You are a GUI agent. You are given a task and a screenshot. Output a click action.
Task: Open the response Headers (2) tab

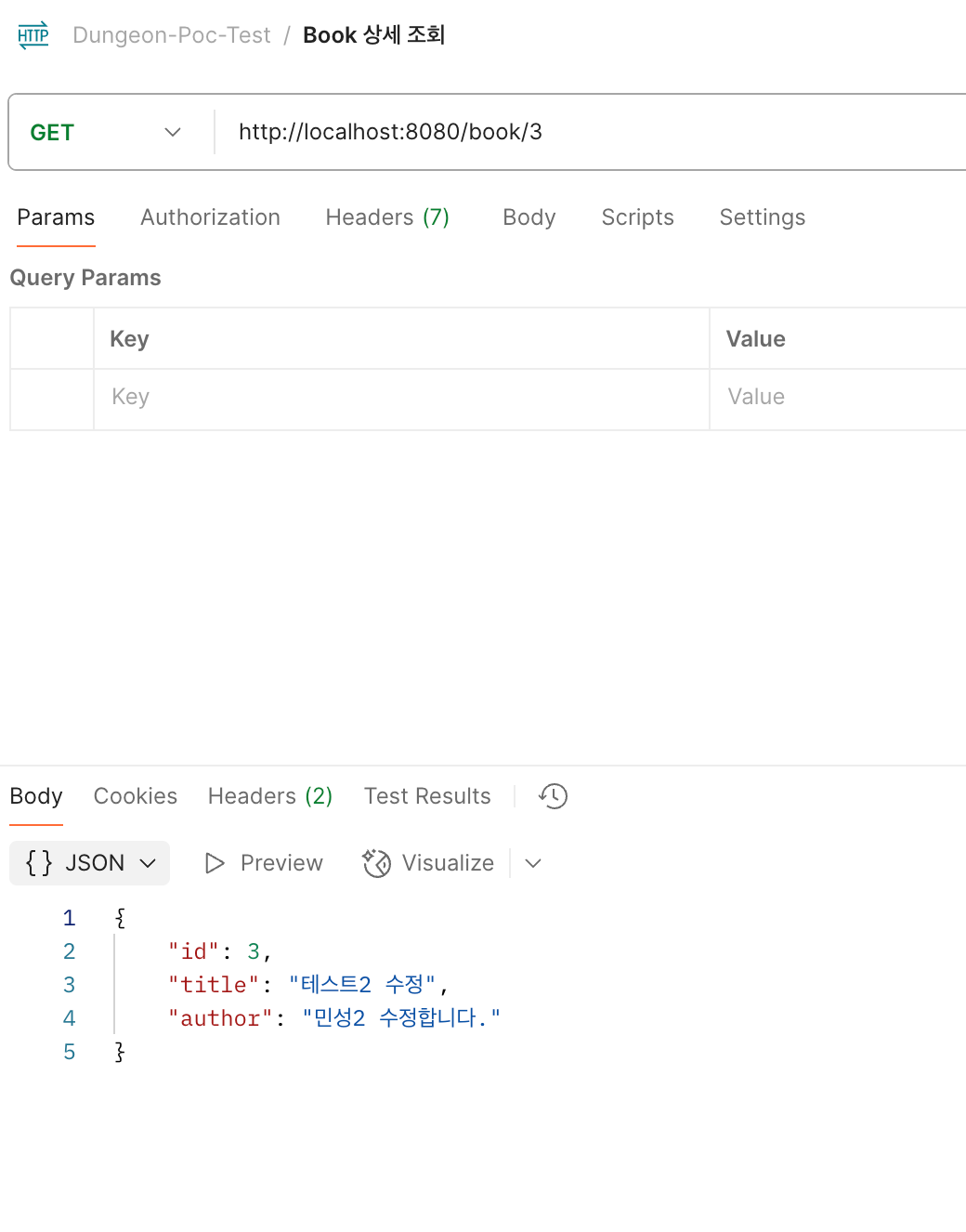point(270,796)
